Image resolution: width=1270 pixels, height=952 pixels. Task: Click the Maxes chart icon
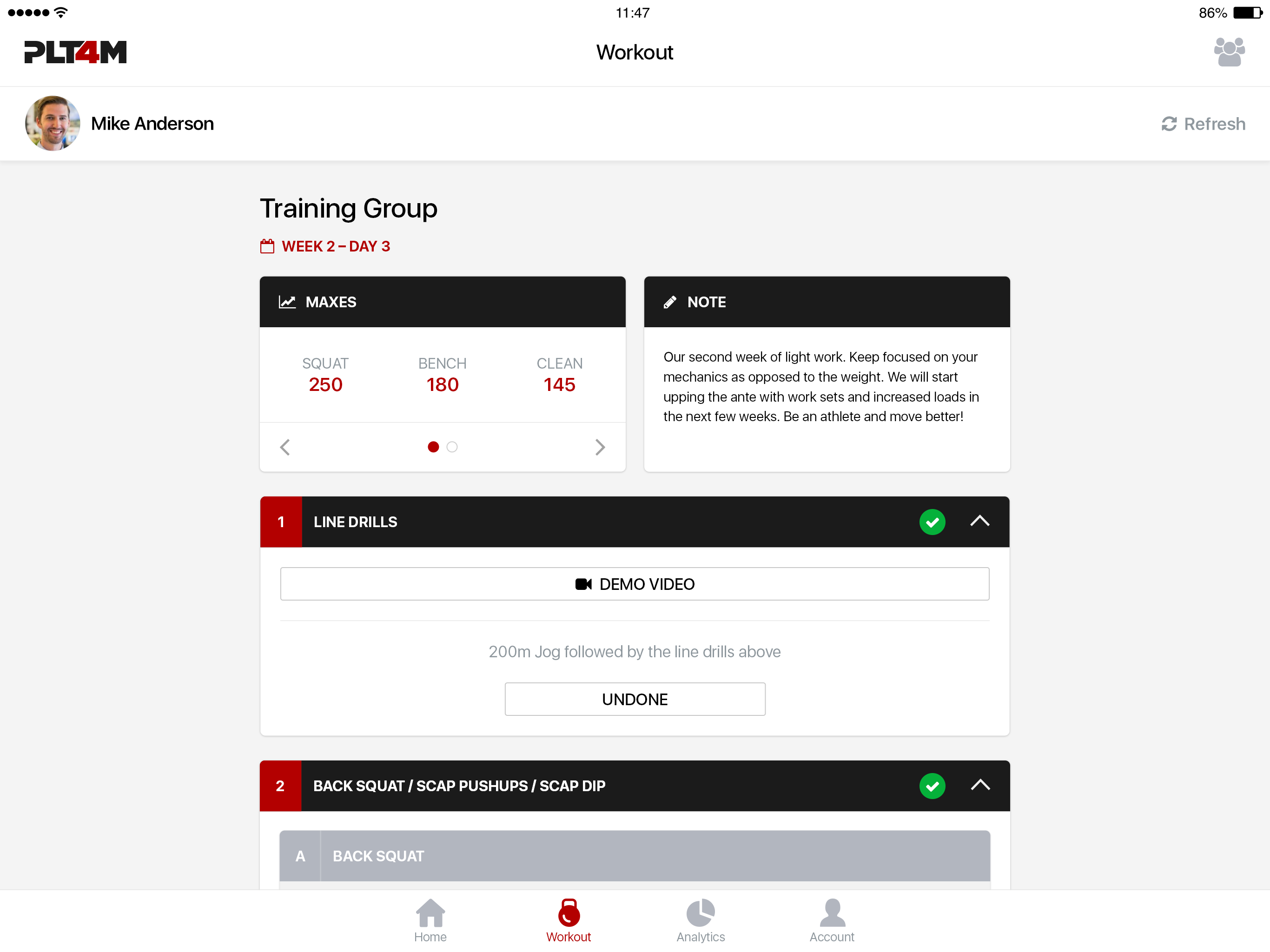287,302
